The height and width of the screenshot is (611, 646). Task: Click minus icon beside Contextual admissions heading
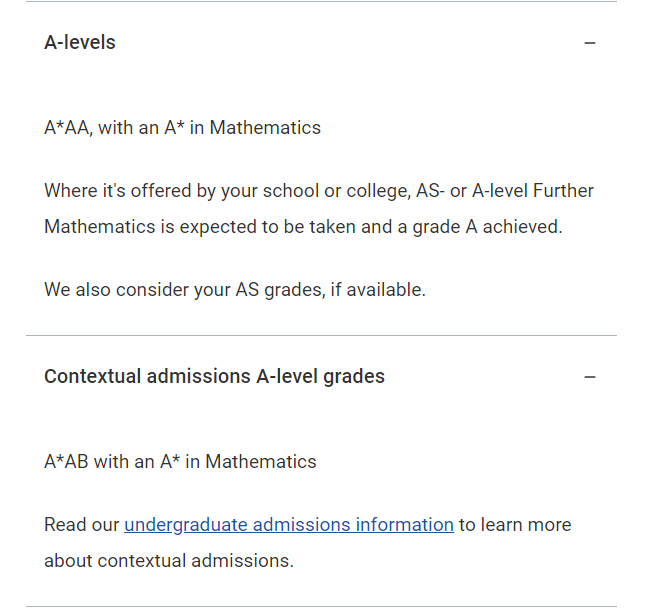tap(590, 377)
